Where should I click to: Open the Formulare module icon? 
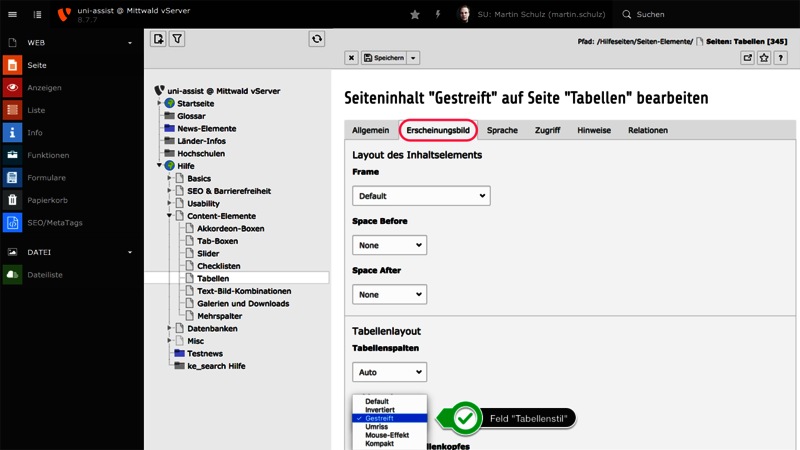click(x=12, y=178)
